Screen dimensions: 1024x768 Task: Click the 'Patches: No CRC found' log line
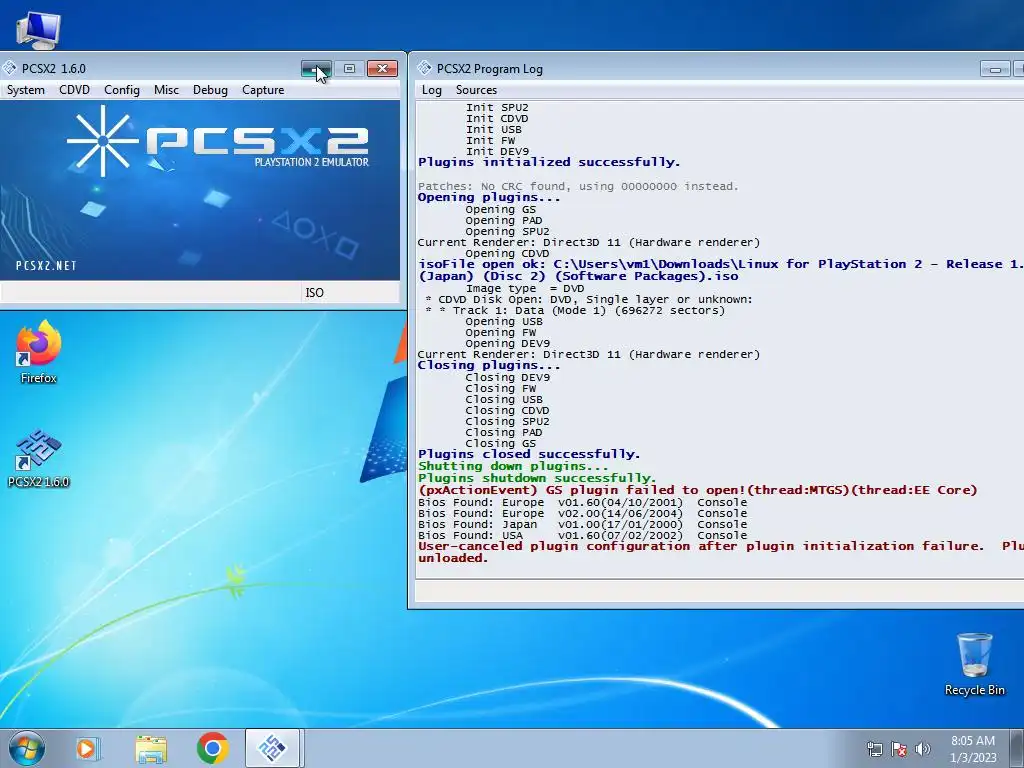pyautogui.click(x=578, y=186)
